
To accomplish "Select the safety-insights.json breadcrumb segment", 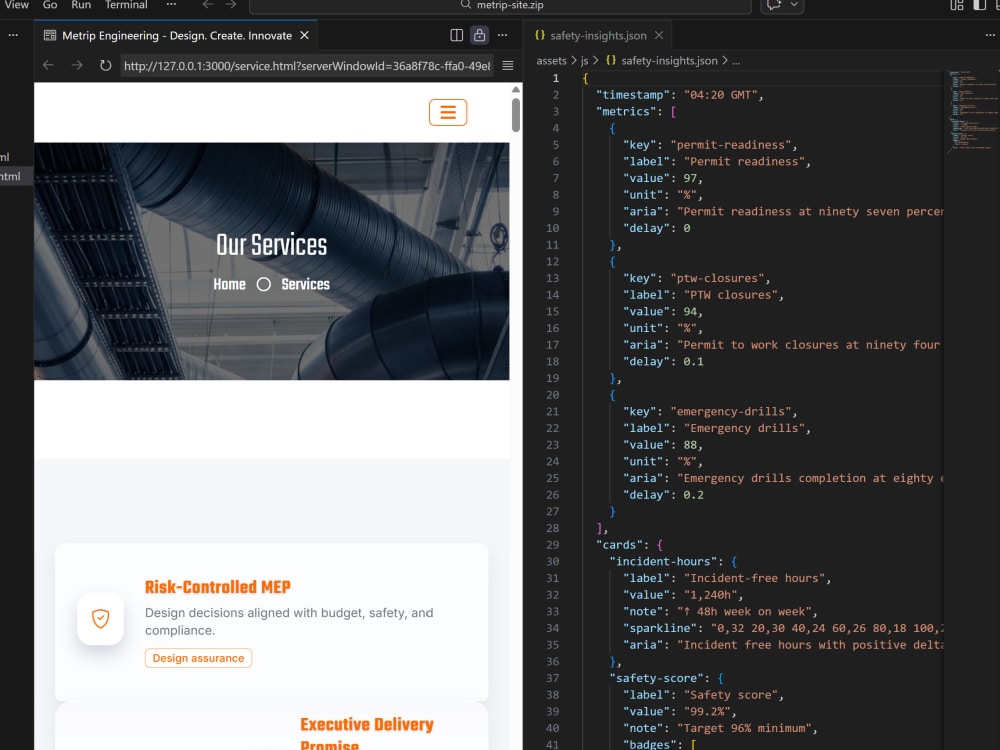I will tap(669, 61).
